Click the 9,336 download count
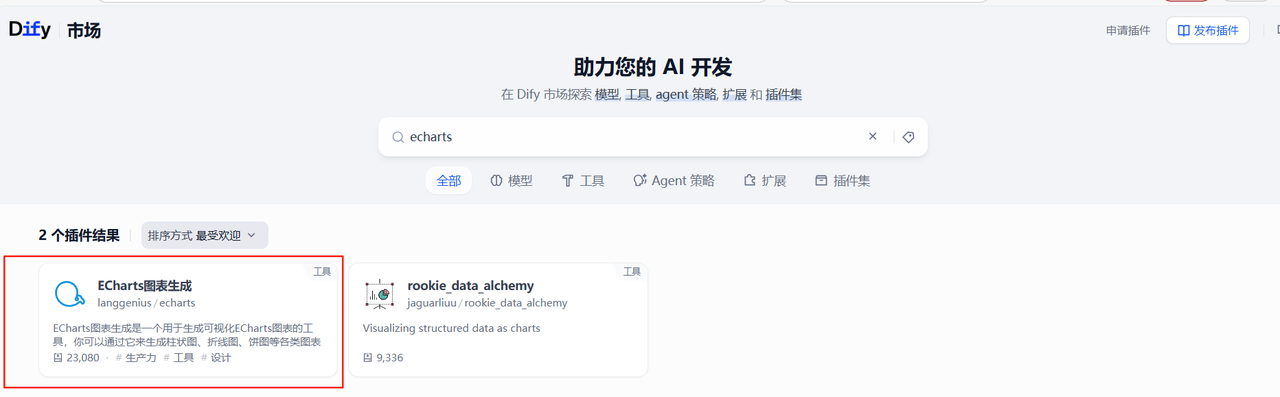The width and height of the screenshot is (1280, 397). point(390,358)
